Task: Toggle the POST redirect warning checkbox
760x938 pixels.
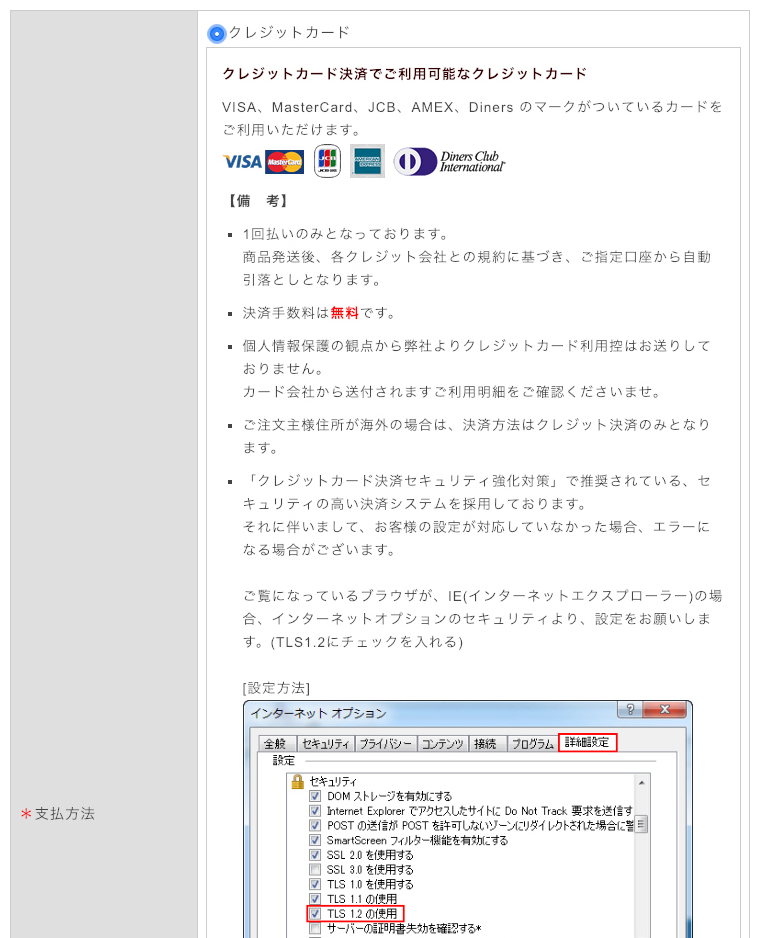Action: coord(315,826)
